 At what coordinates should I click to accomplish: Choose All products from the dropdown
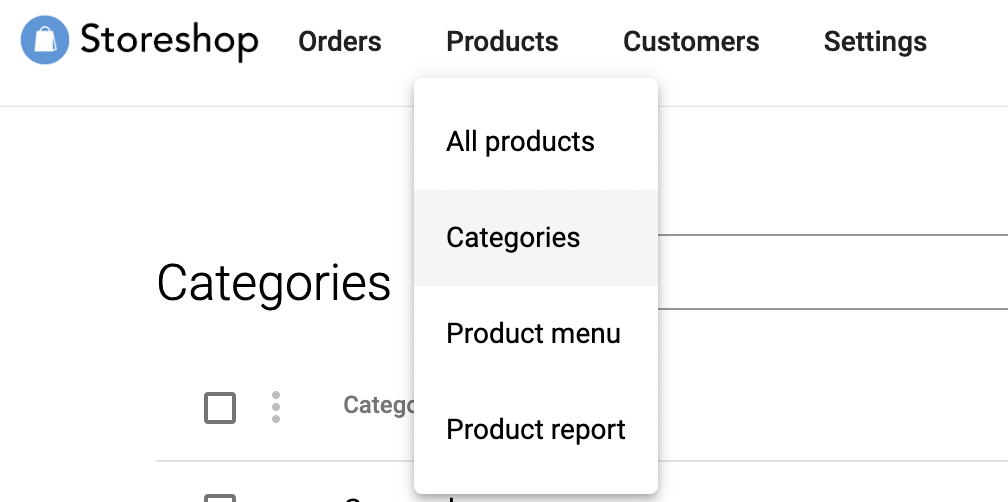520,142
